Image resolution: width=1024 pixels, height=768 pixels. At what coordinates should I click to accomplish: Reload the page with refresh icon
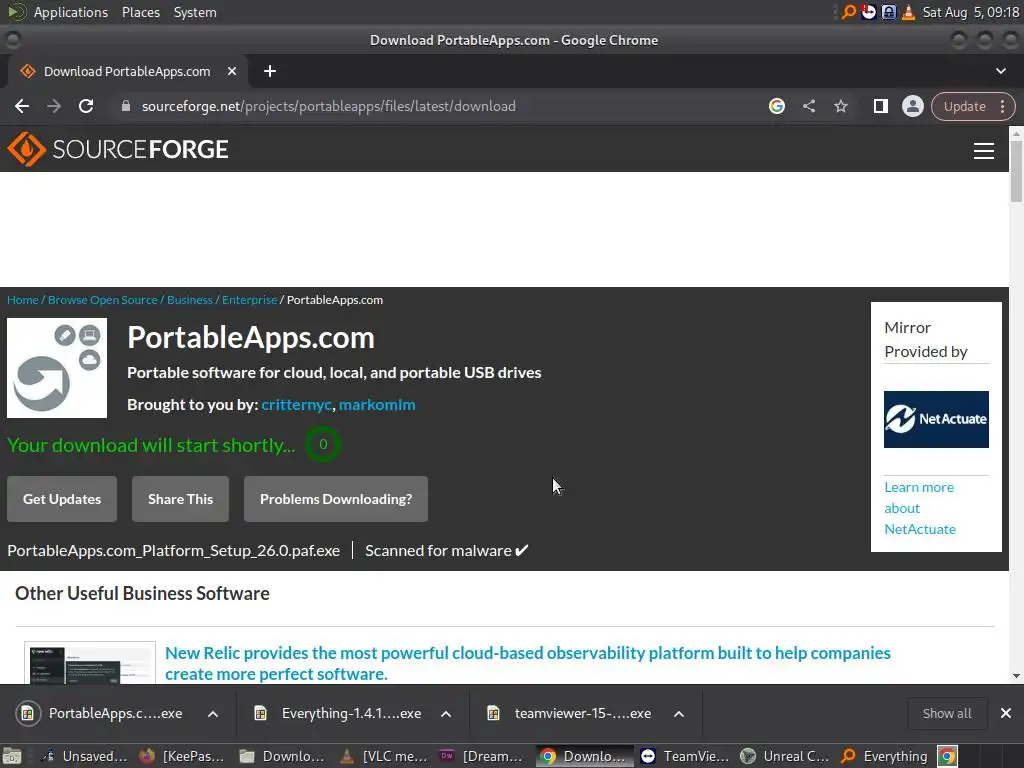click(x=86, y=106)
